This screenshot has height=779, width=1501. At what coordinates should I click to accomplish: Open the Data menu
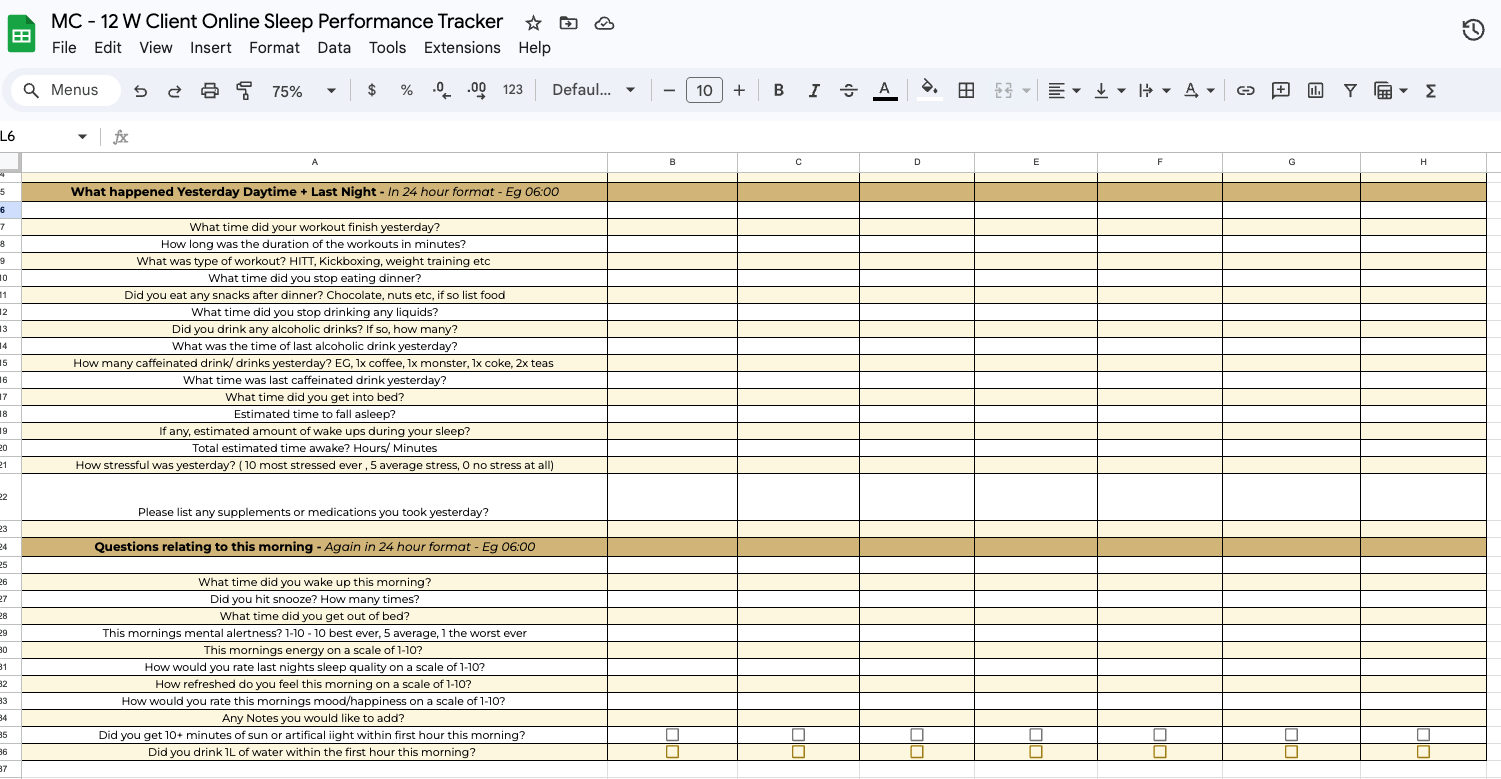point(334,47)
